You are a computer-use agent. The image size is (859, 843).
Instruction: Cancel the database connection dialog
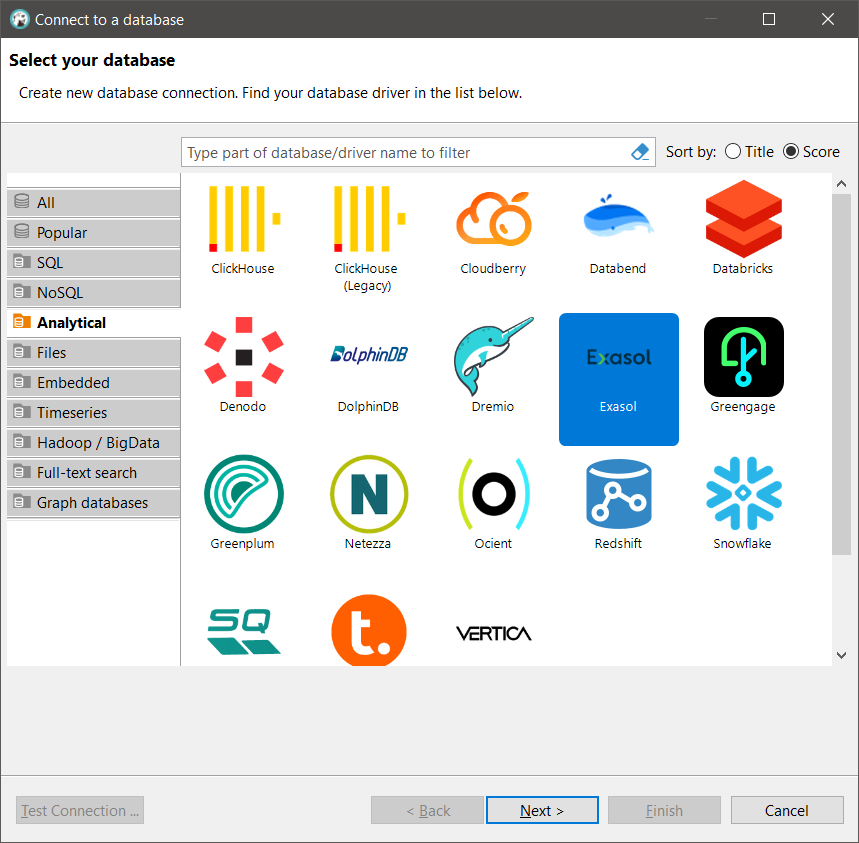[x=787, y=810]
